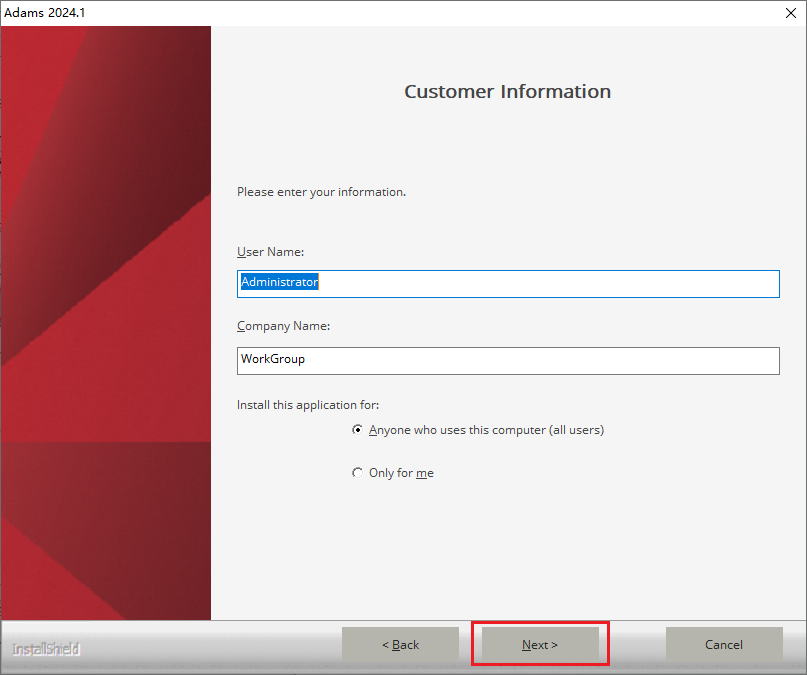Click the 'Customer Information' heading
807x675 pixels.
pos(507,91)
